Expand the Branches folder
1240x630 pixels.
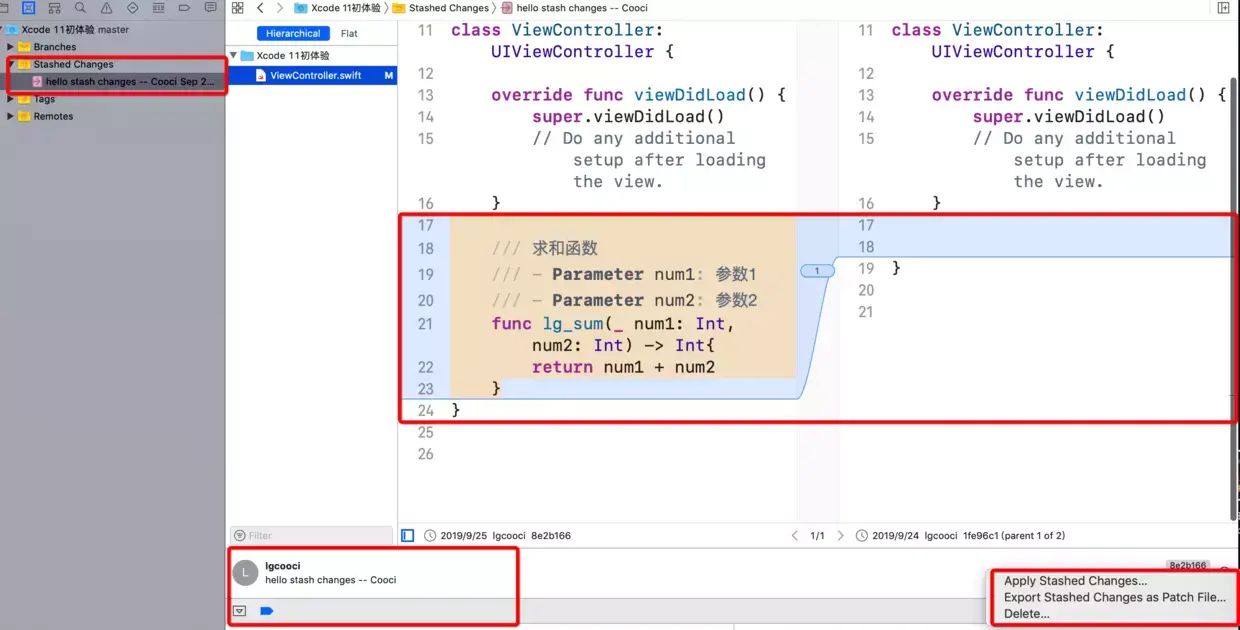point(11,47)
